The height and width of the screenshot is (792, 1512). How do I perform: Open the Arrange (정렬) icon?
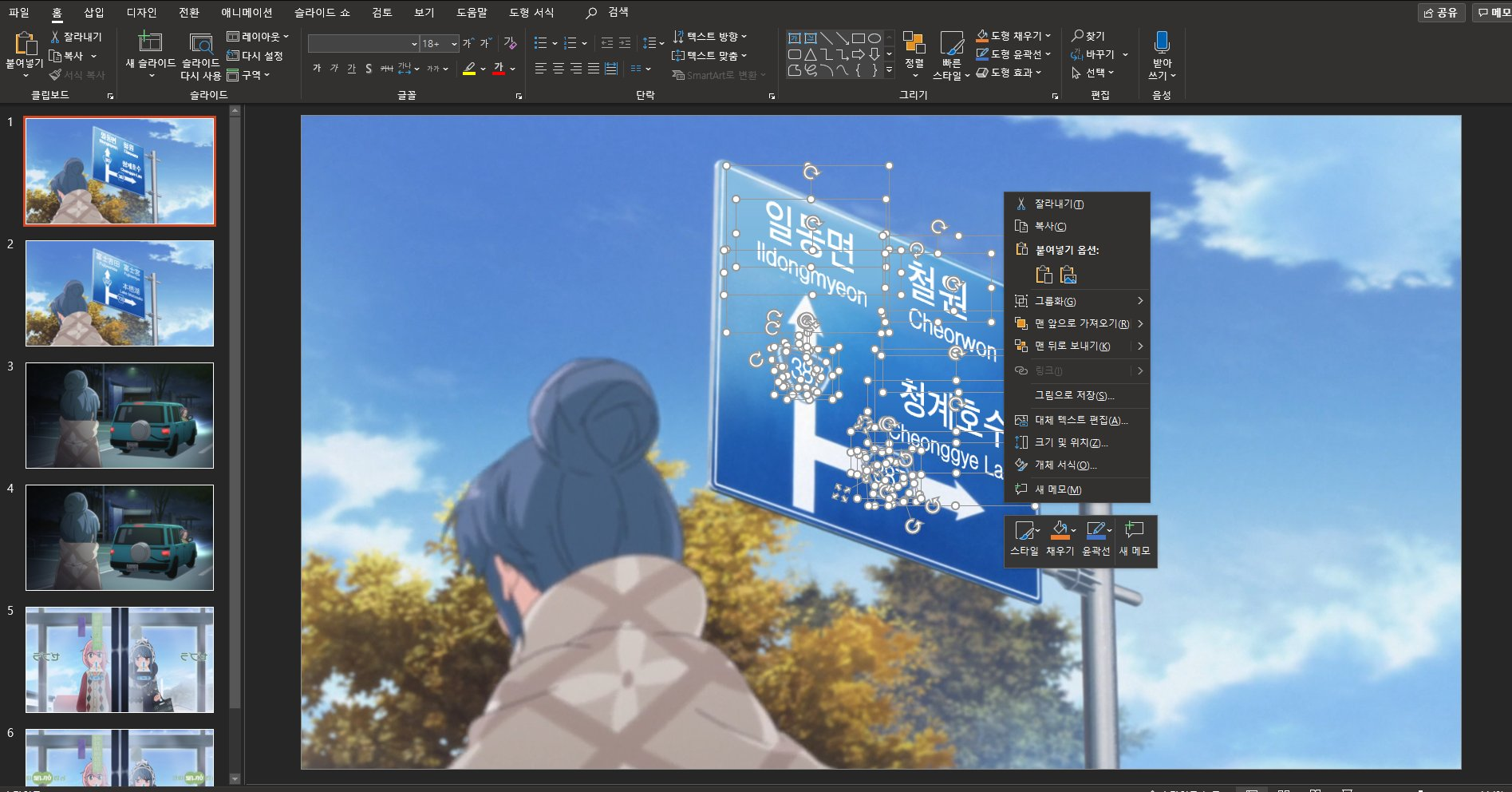pyautogui.click(x=914, y=43)
